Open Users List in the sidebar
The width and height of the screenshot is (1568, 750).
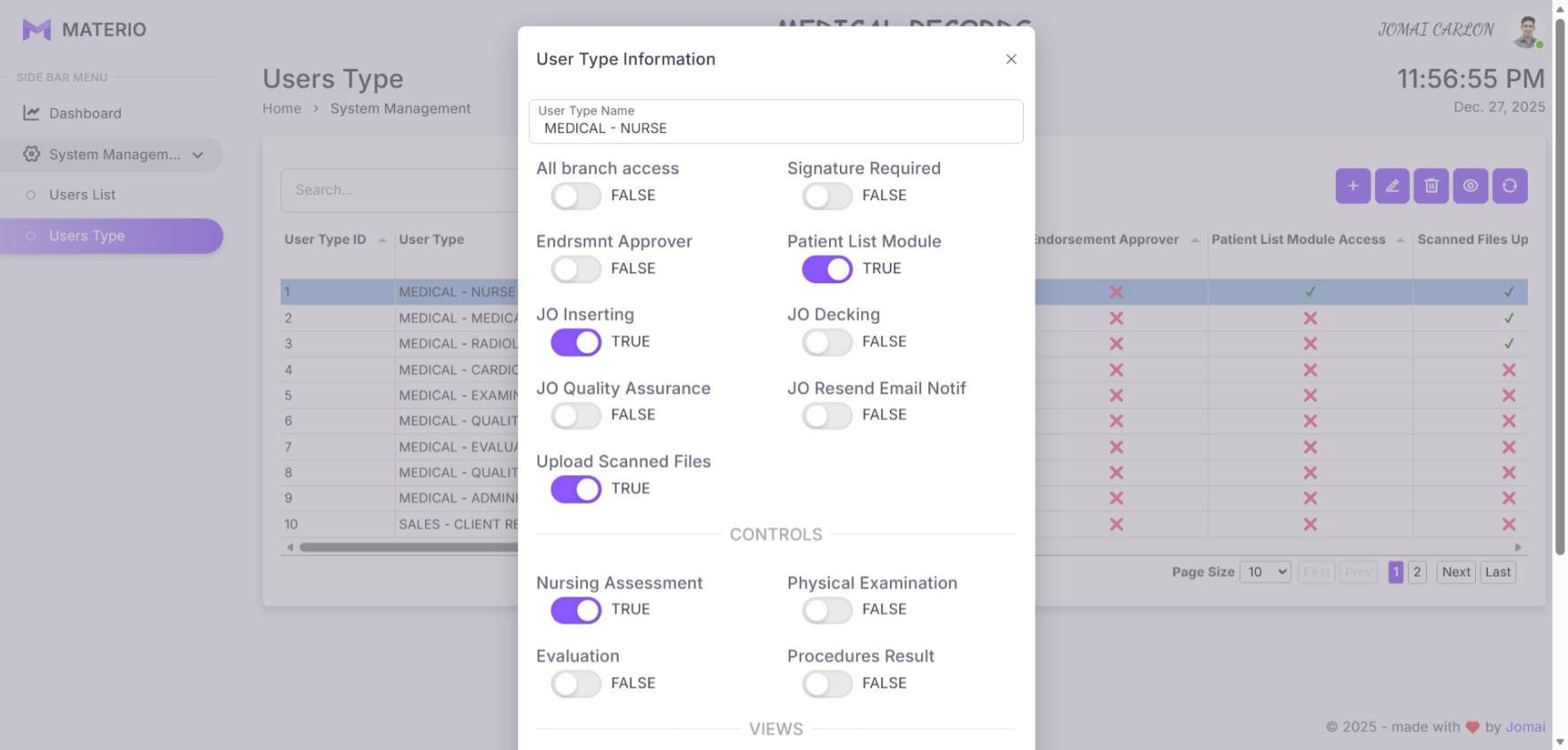tap(82, 195)
